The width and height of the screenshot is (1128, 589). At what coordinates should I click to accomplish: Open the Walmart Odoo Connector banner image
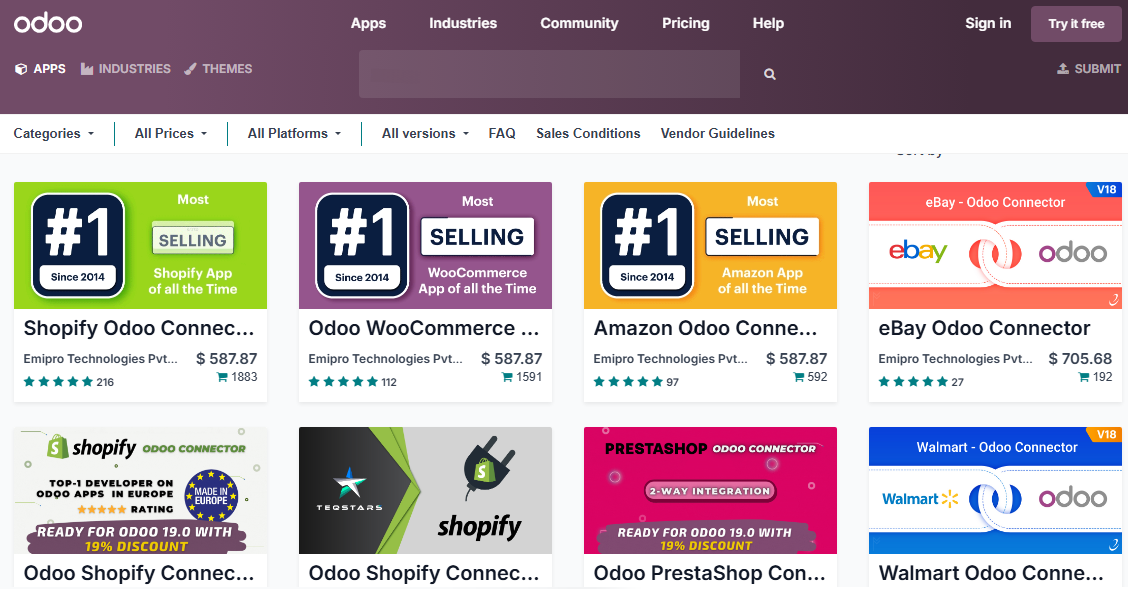[995, 490]
